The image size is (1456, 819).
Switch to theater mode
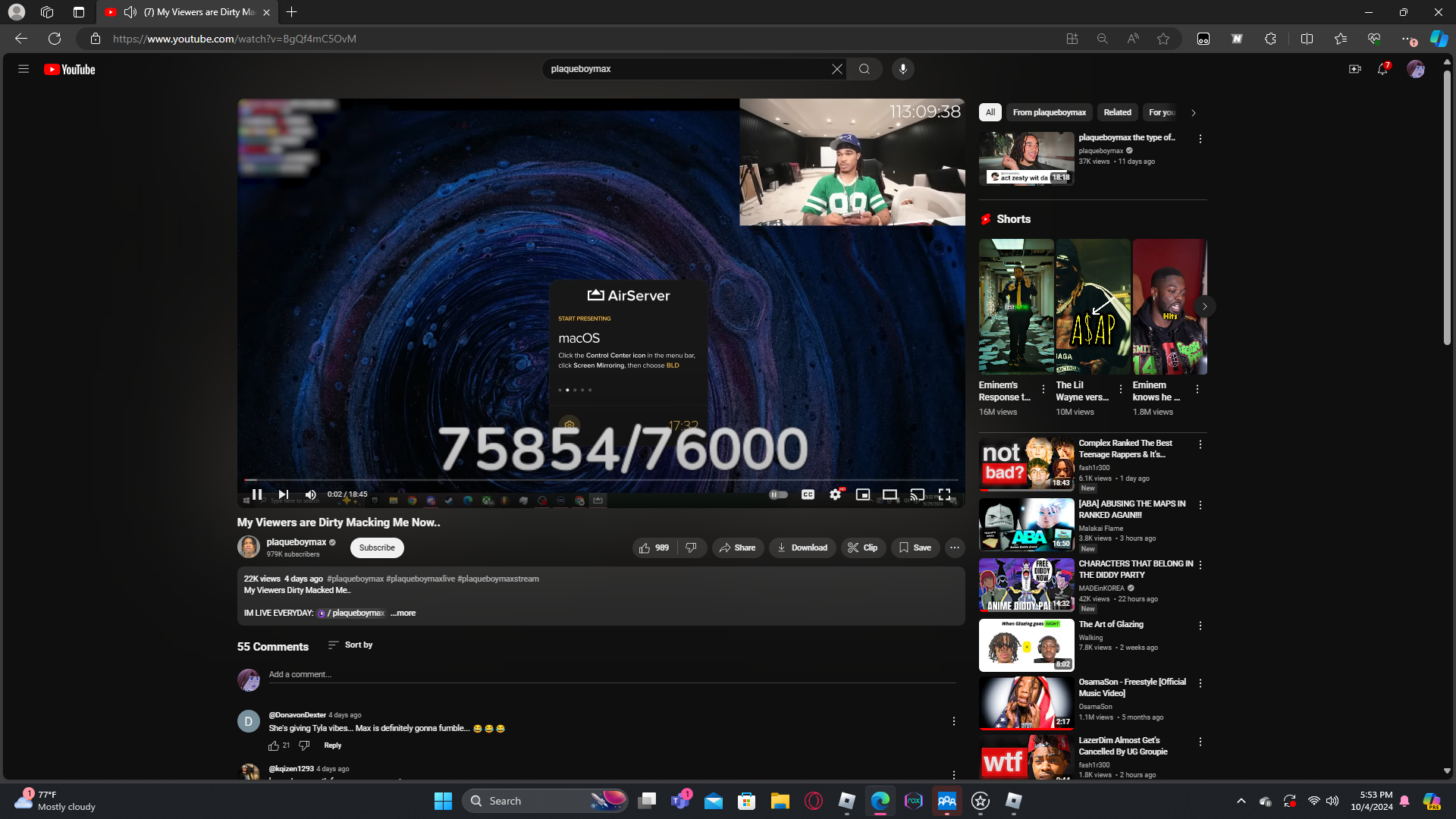click(890, 494)
